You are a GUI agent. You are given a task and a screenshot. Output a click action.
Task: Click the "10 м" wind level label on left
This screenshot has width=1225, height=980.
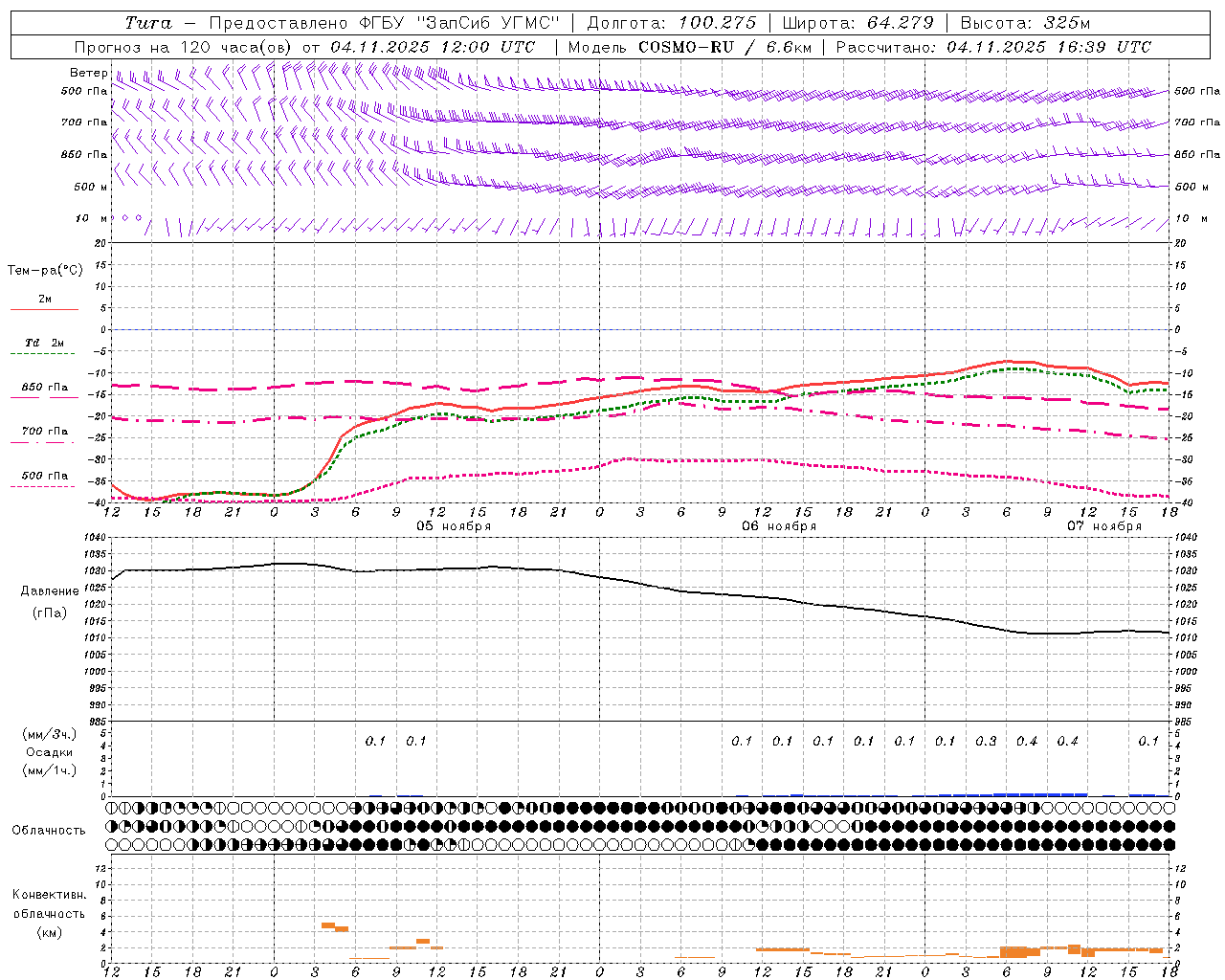92,218
